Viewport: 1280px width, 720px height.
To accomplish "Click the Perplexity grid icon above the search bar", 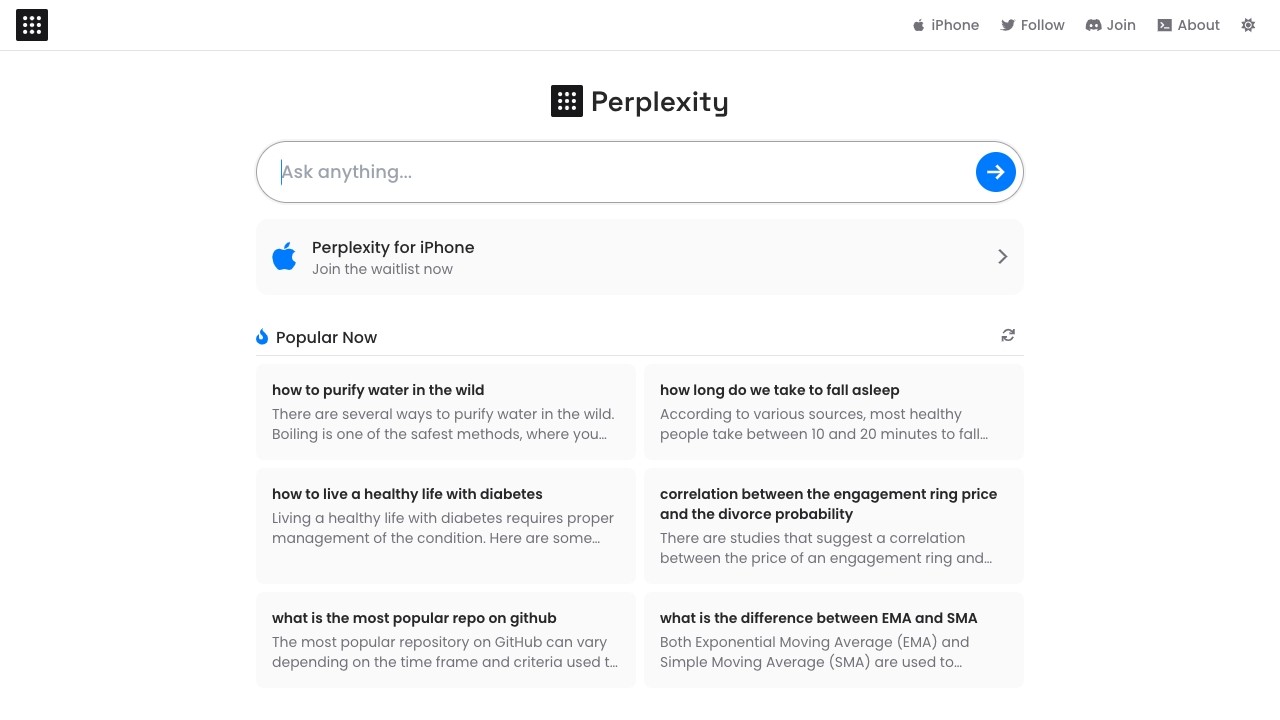I will point(567,100).
